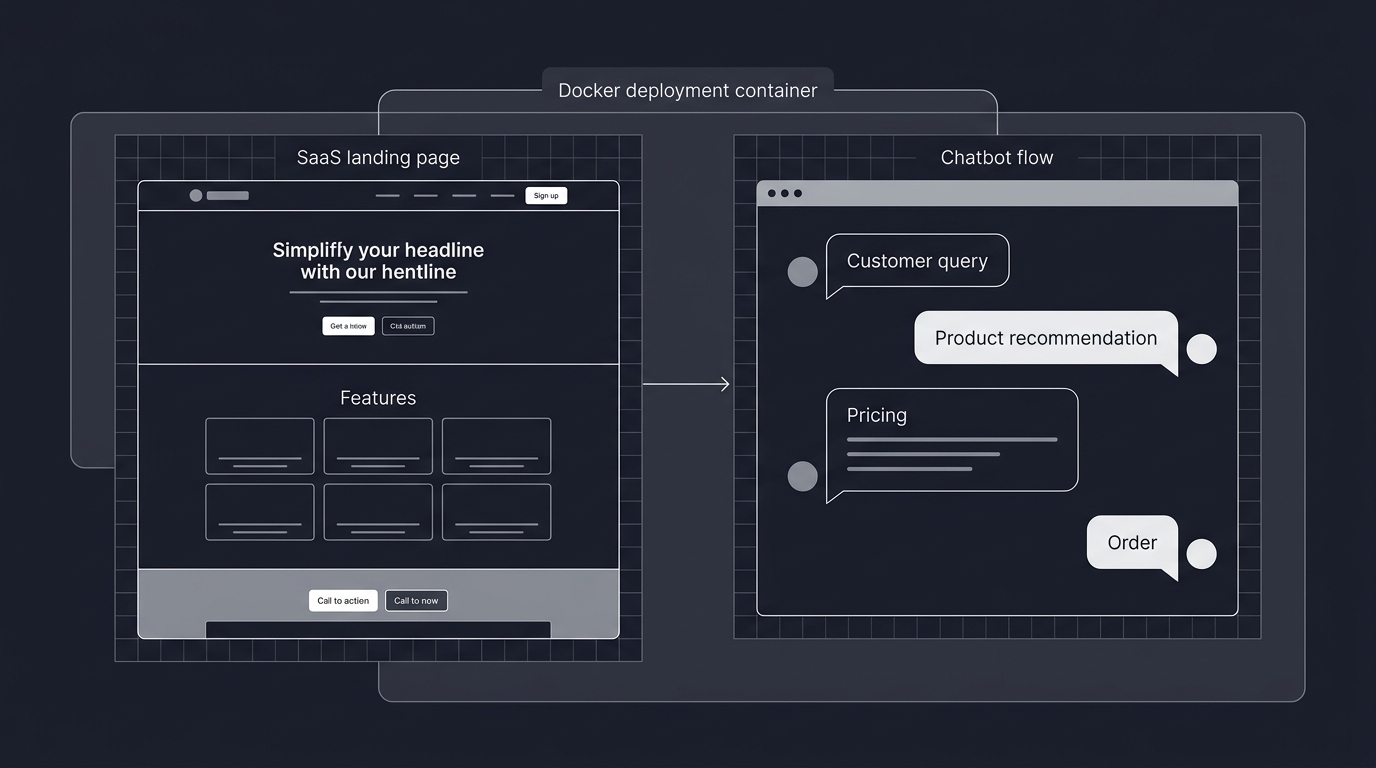This screenshot has height=768, width=1376.
Task: Select the red traffic-light dot on the chatbot window
Action: [x=770, y=192]
